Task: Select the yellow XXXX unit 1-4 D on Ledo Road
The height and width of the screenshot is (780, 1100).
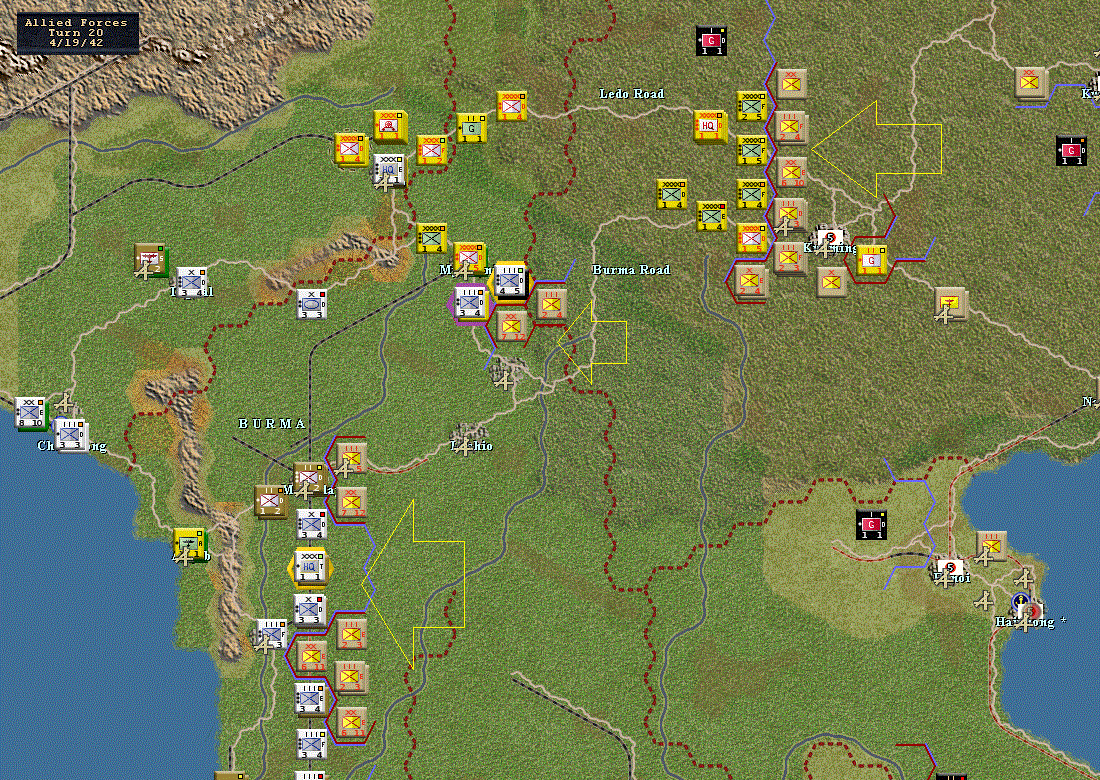Action: pyautogui.click(x=511, y=106)
